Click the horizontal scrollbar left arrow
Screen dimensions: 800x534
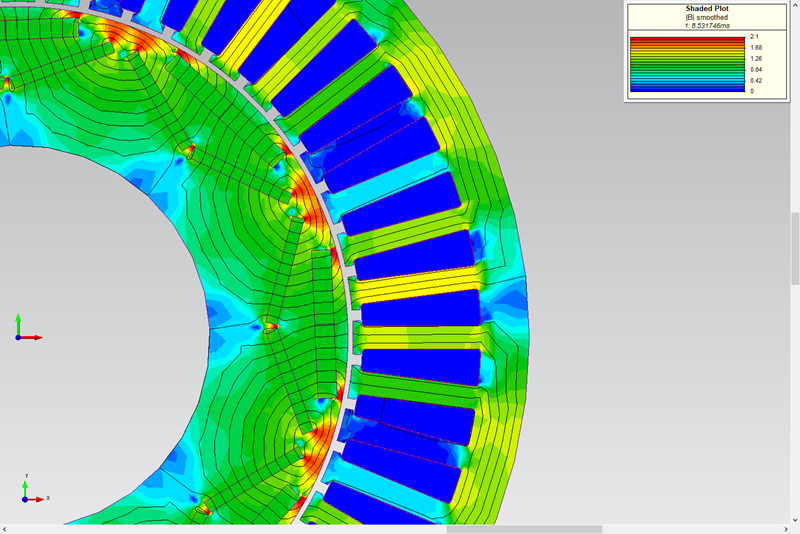[x=4, y=529]
